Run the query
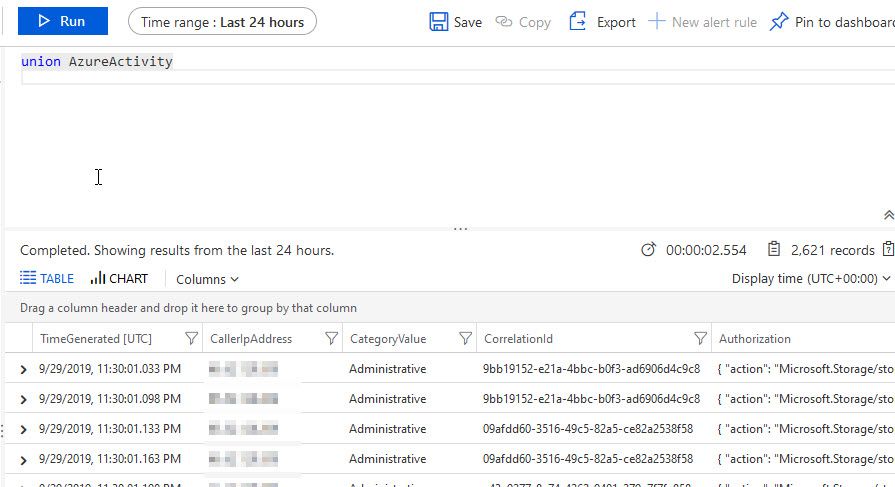 point(62,21)
